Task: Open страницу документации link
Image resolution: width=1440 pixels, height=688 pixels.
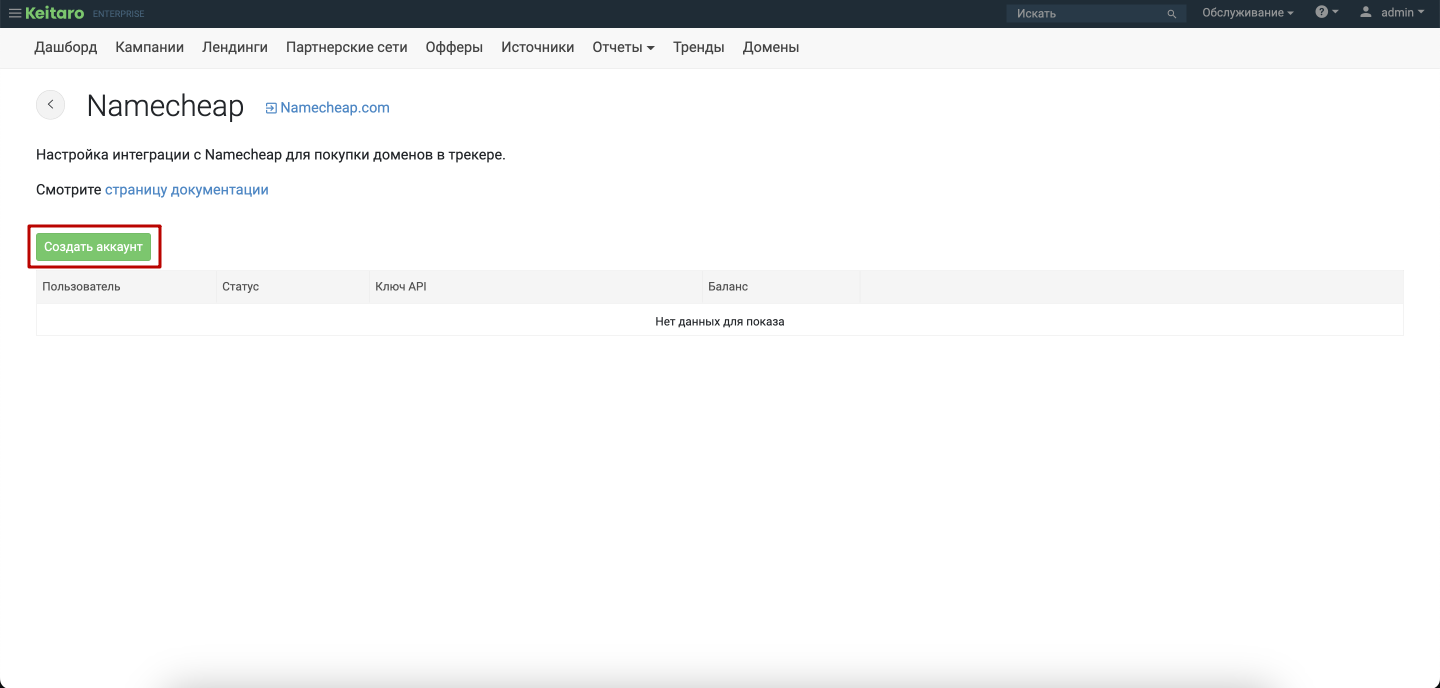Action: coord(187,190)
